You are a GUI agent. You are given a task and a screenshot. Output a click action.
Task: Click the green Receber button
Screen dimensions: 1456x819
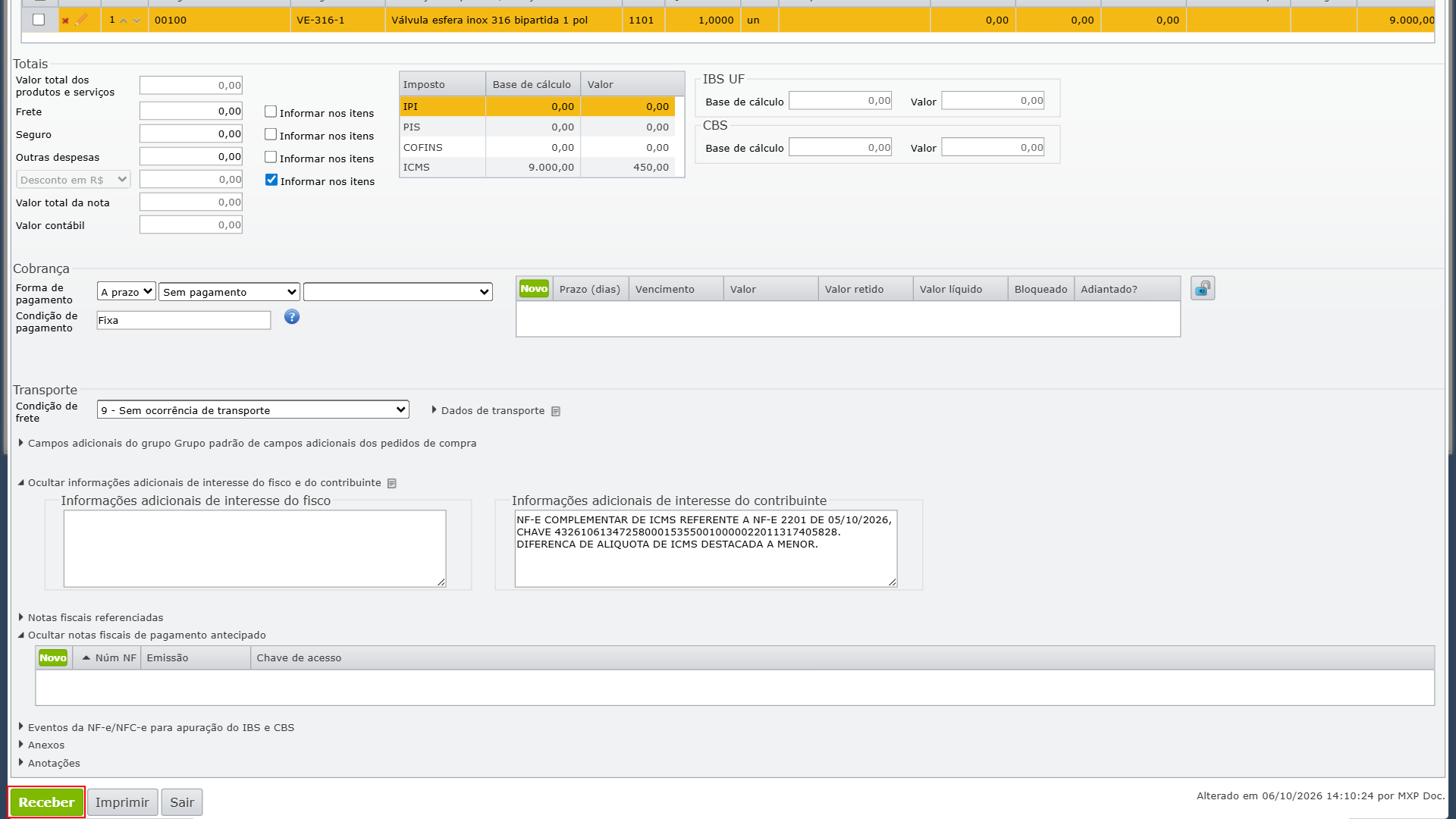click(x=47, y=802)
